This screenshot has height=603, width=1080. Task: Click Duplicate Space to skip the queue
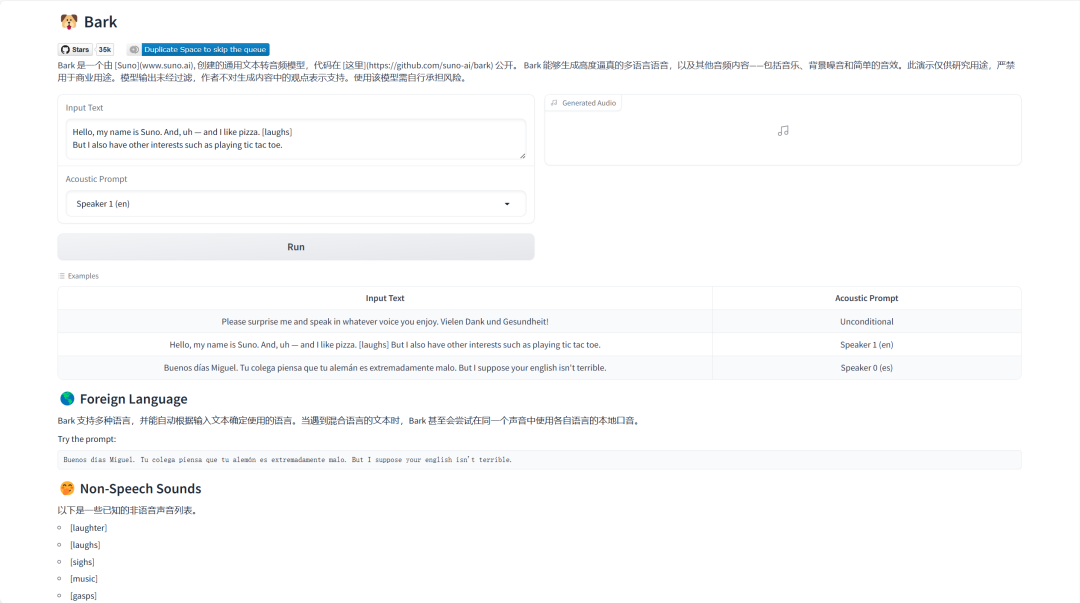(205, 49)
